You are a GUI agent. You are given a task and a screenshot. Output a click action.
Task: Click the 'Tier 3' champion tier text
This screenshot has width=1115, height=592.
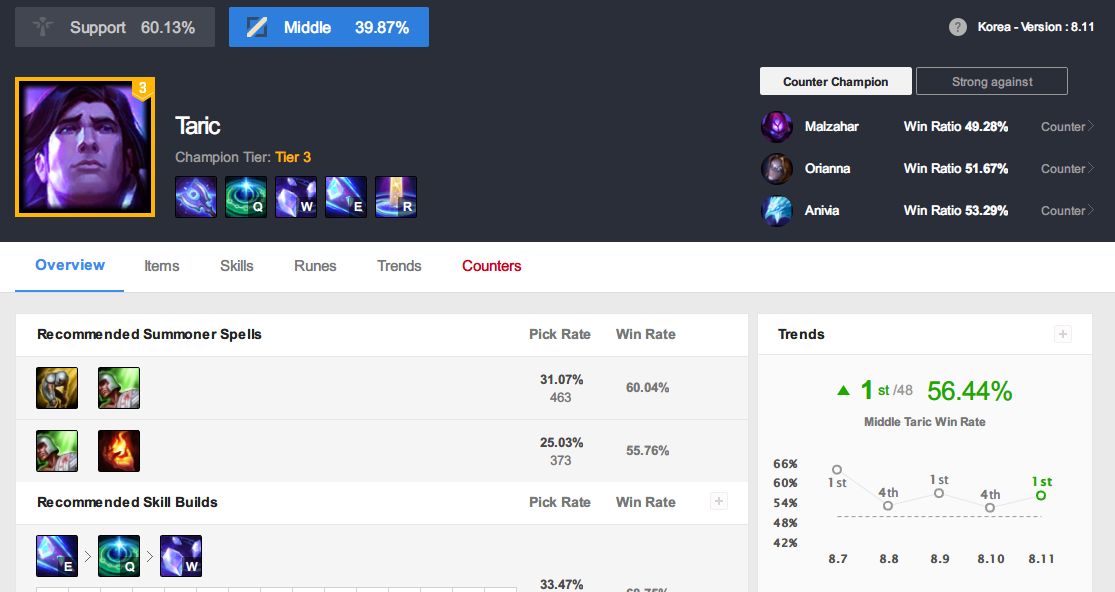click(293, 157)
